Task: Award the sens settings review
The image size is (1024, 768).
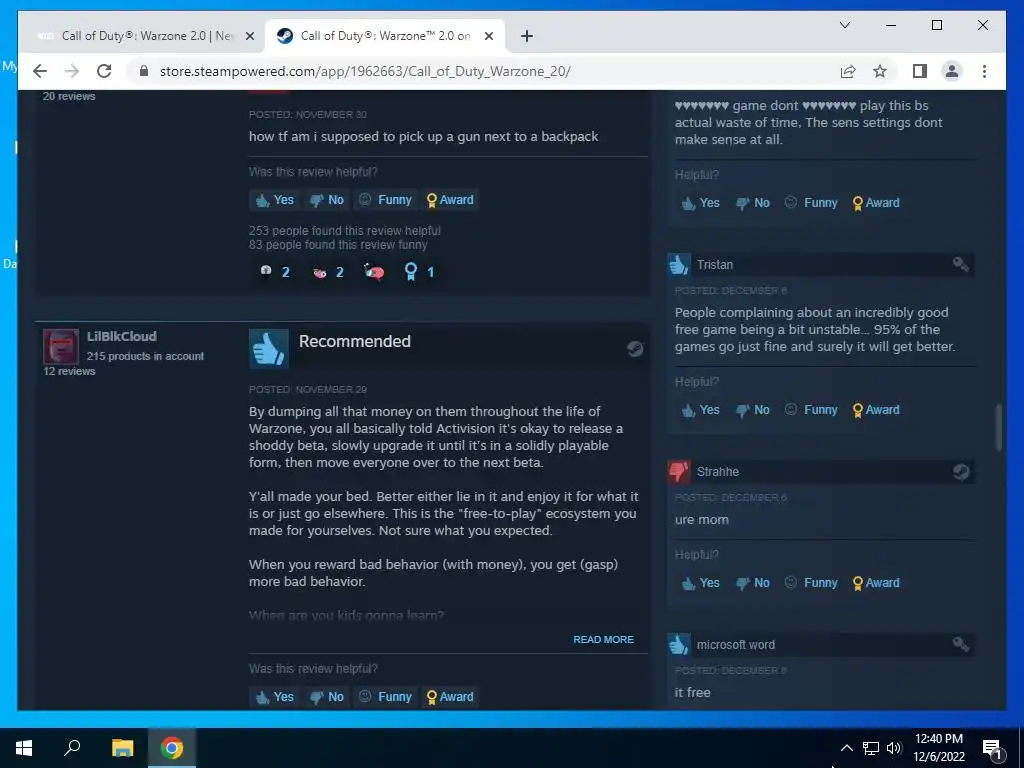Action: 876,203
